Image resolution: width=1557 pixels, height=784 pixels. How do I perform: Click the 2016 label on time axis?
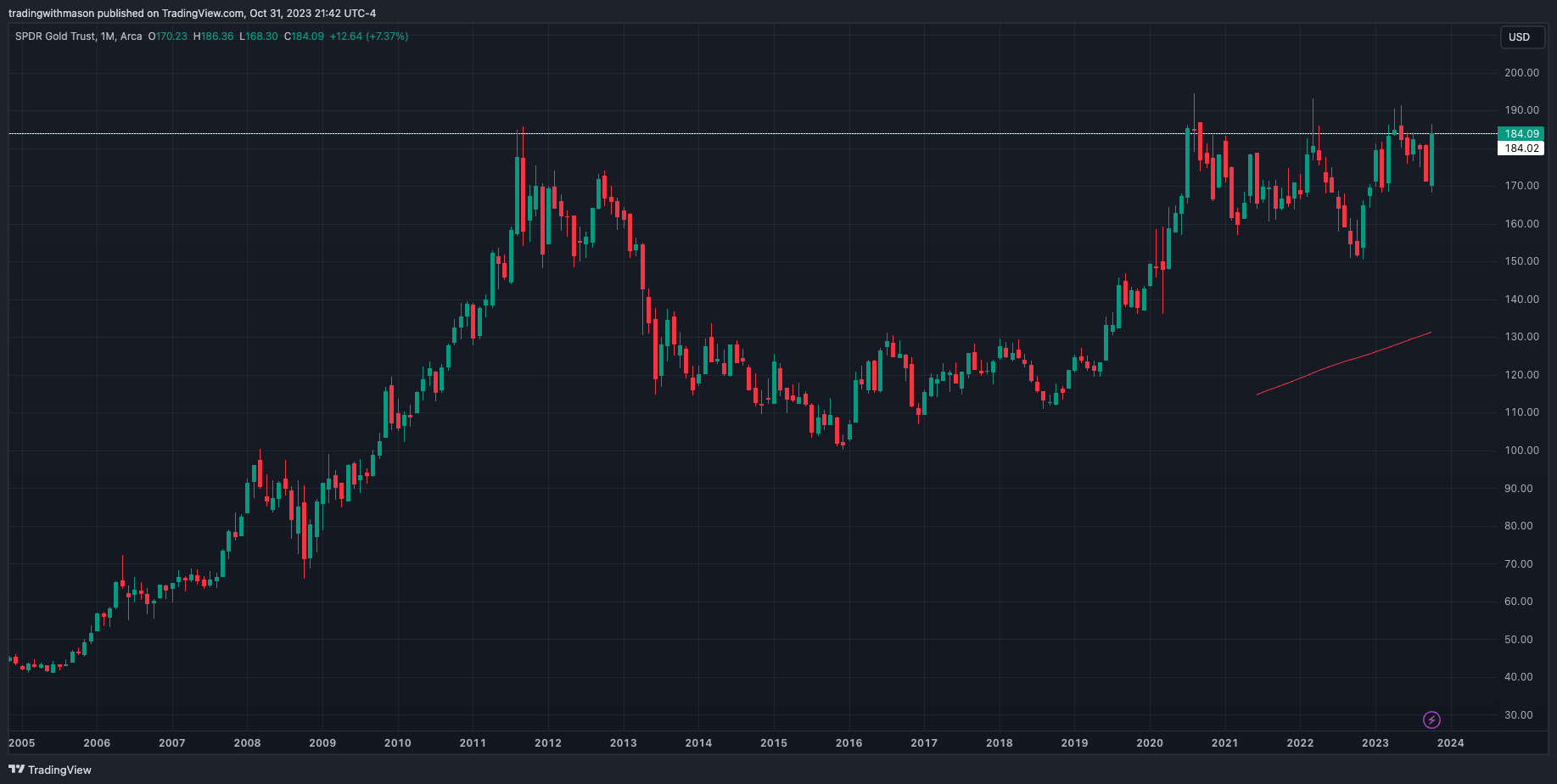[x=849, y=743]
